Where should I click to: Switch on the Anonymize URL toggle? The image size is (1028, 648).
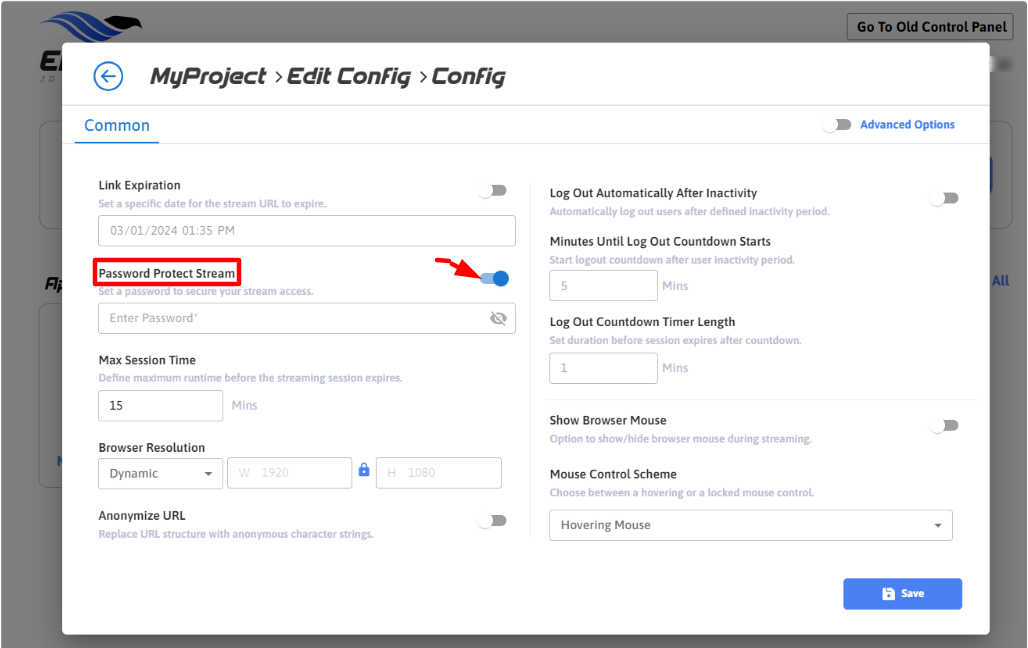coord(492,520)
